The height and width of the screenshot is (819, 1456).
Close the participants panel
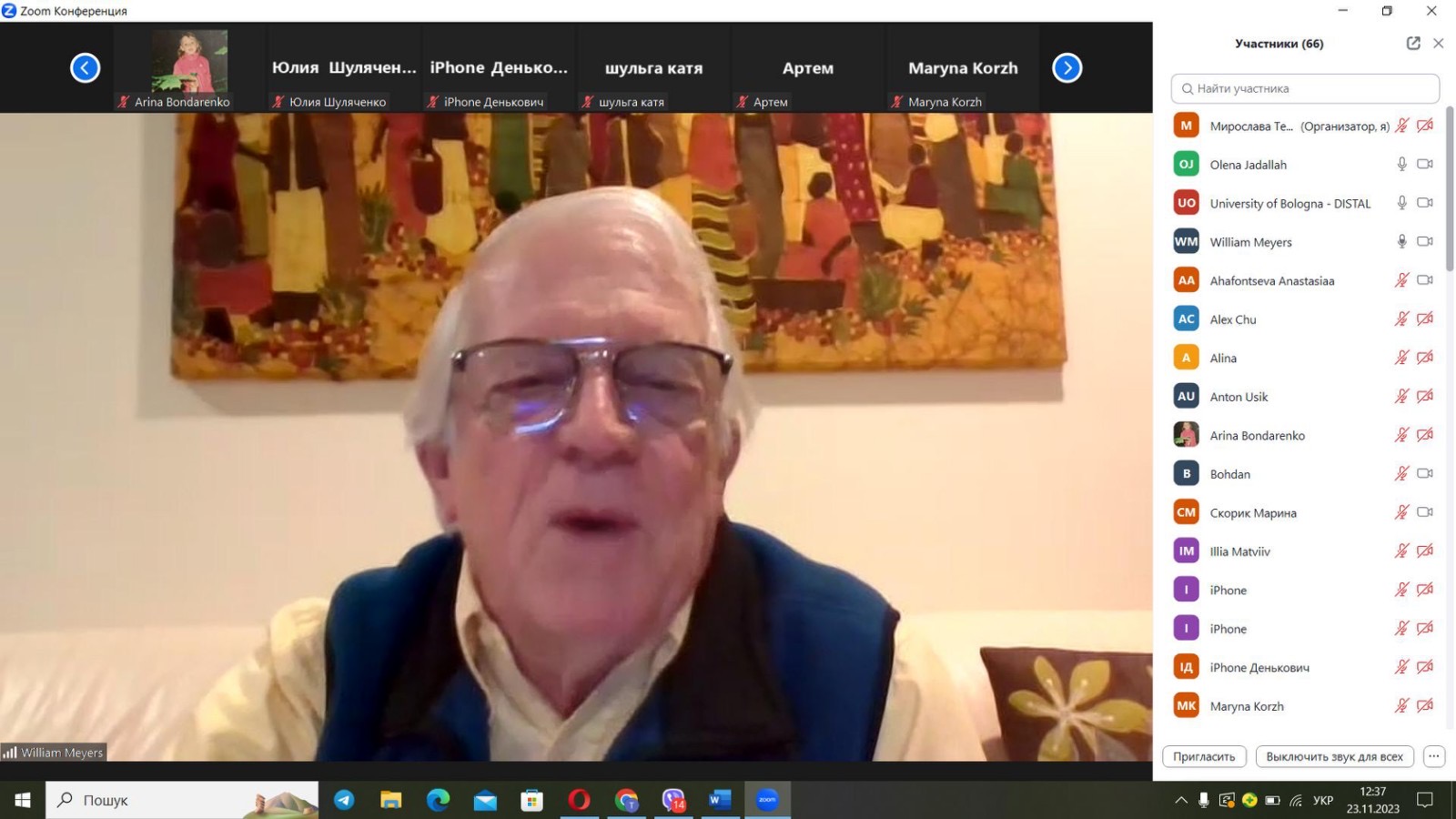point(1439,43)
